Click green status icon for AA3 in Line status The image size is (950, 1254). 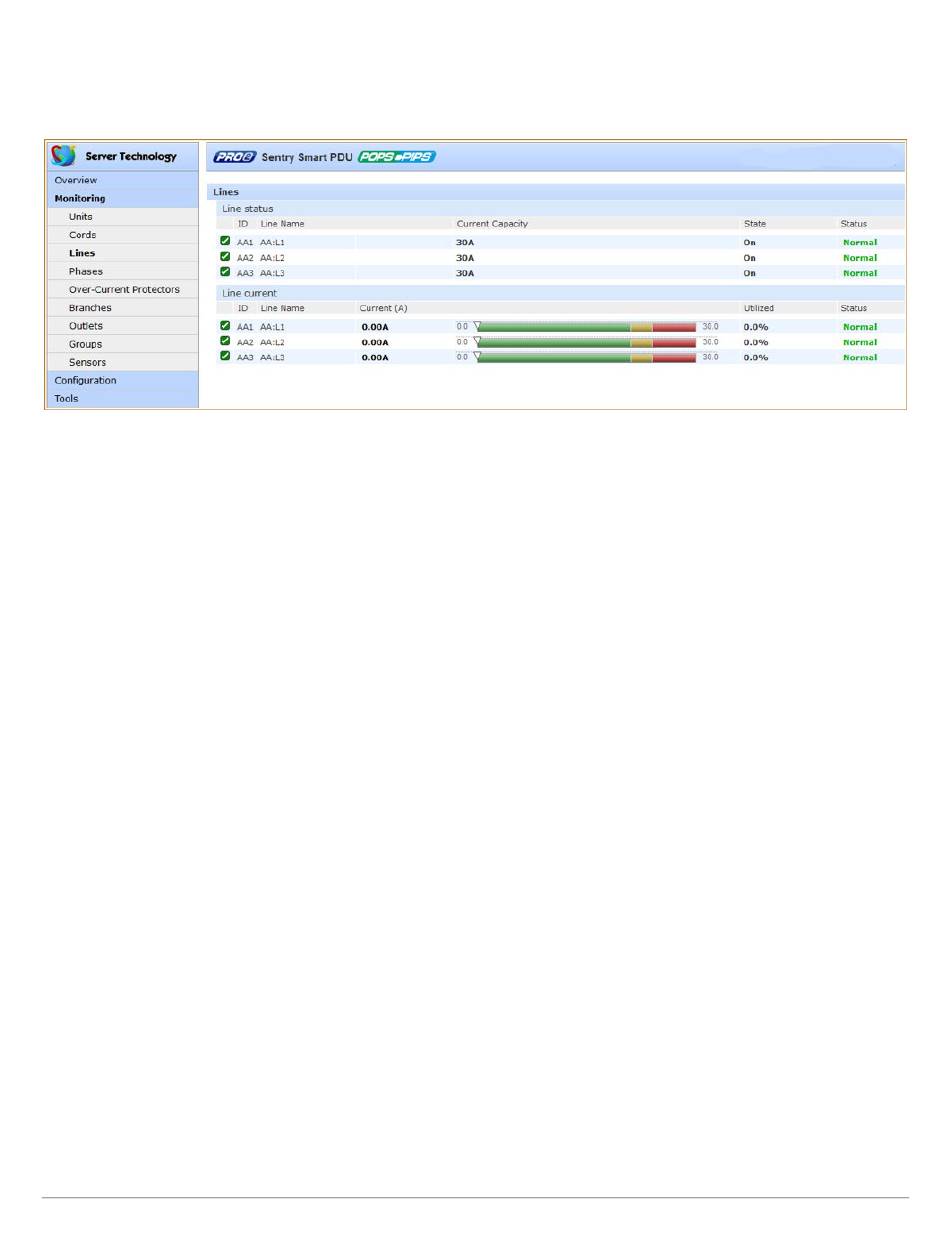click(225, 272)
